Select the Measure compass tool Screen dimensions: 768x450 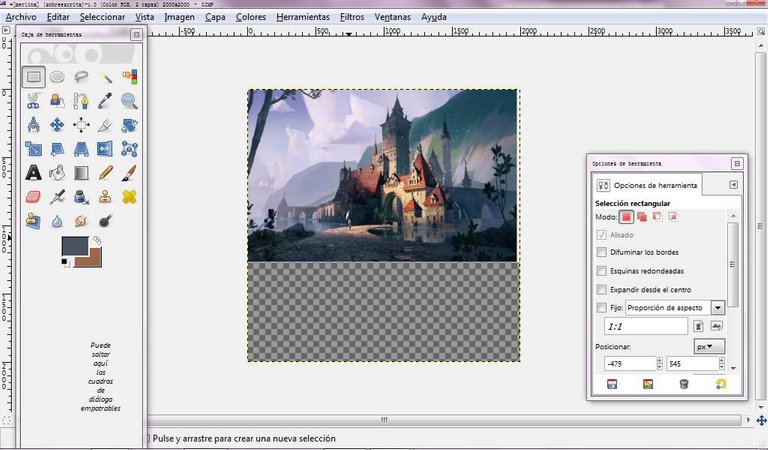click(33, 125)
